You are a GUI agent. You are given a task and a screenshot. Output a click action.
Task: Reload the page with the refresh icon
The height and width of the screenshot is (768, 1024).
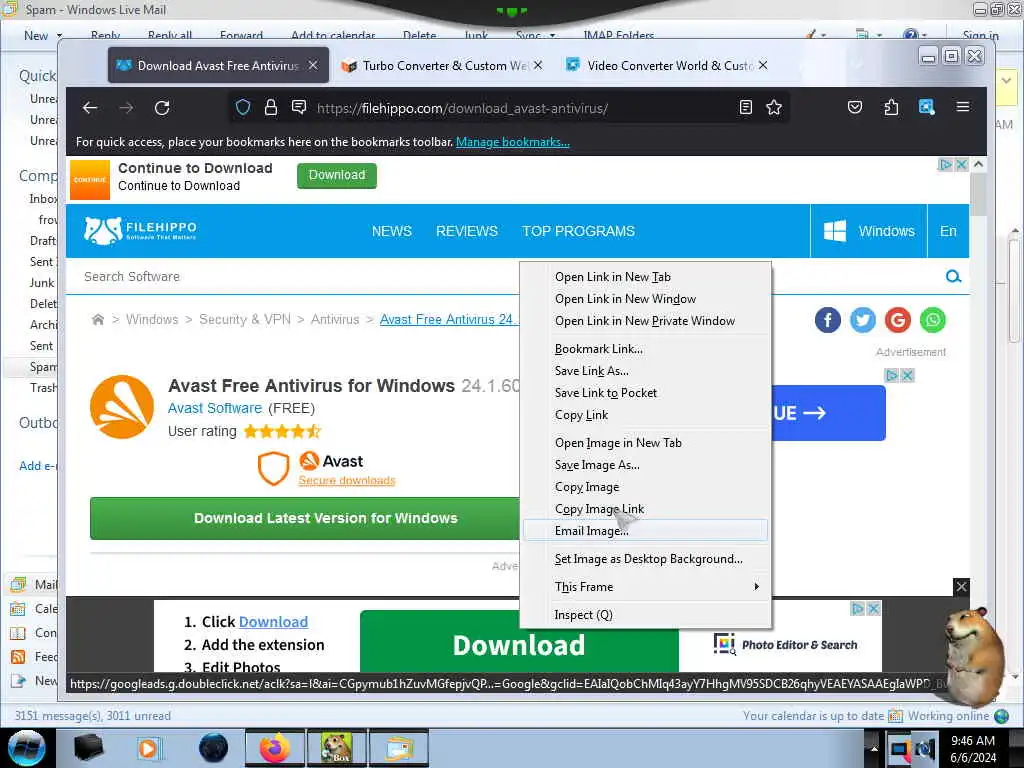162,108
